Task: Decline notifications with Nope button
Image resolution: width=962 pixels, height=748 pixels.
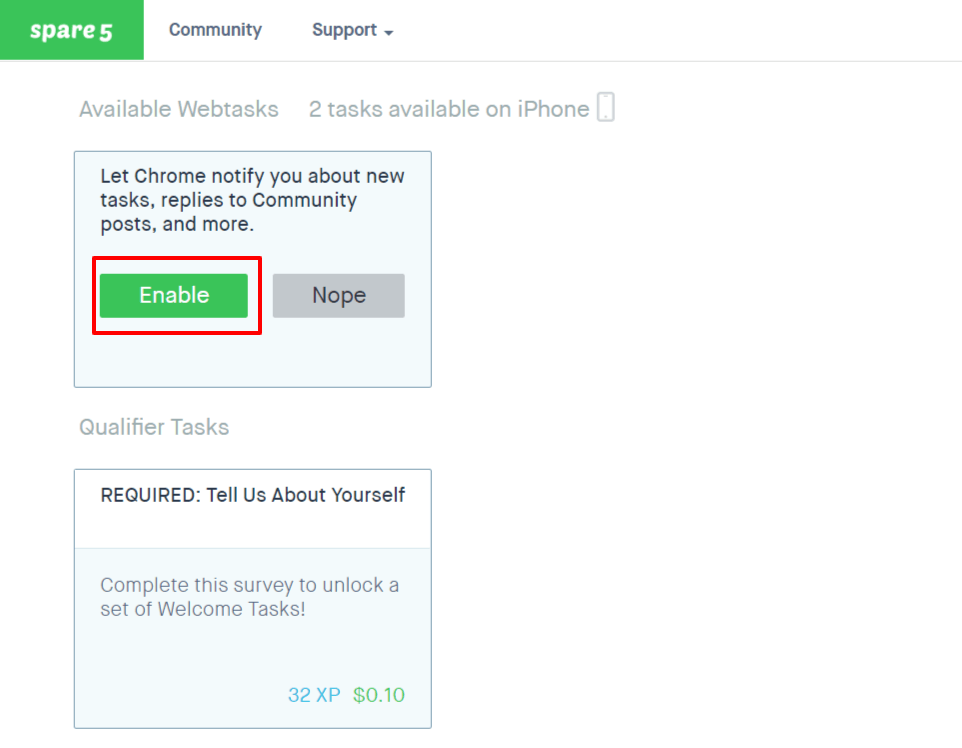Action: pyautogui.click(x=339, y=295)
